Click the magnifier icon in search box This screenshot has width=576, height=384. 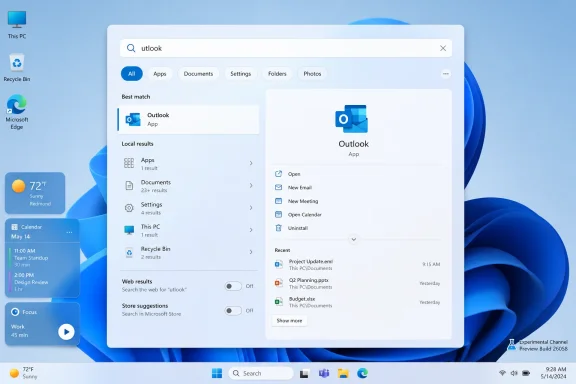point(131,48)
